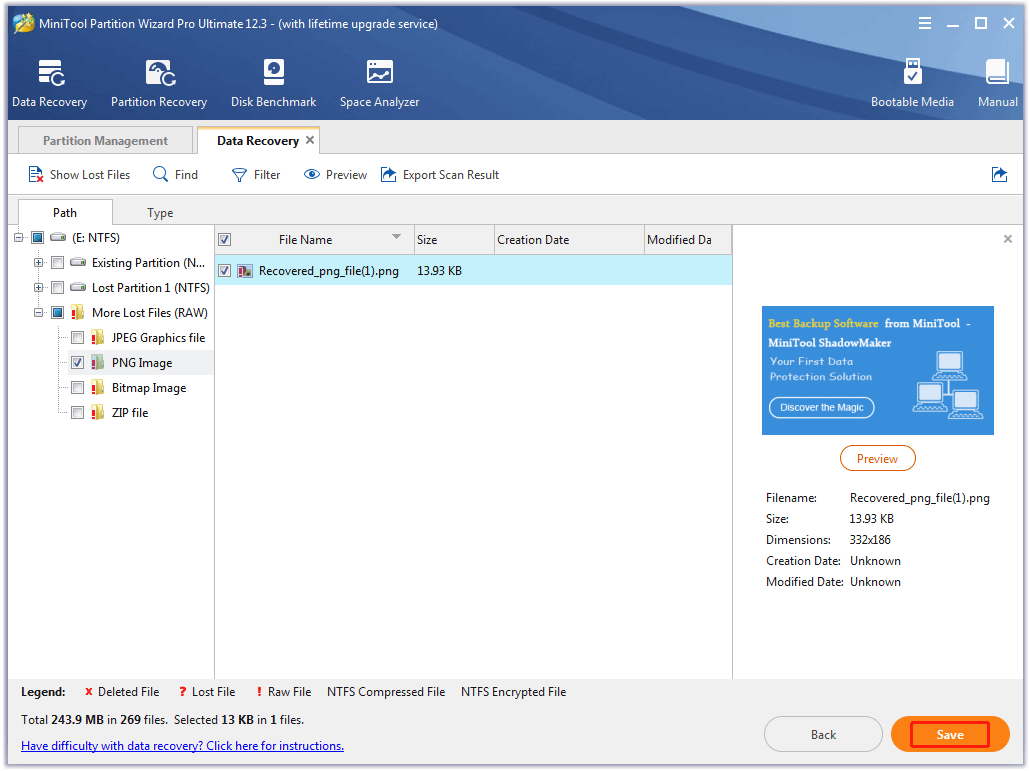Select the Bitmap Image tree label

(149, 388)
